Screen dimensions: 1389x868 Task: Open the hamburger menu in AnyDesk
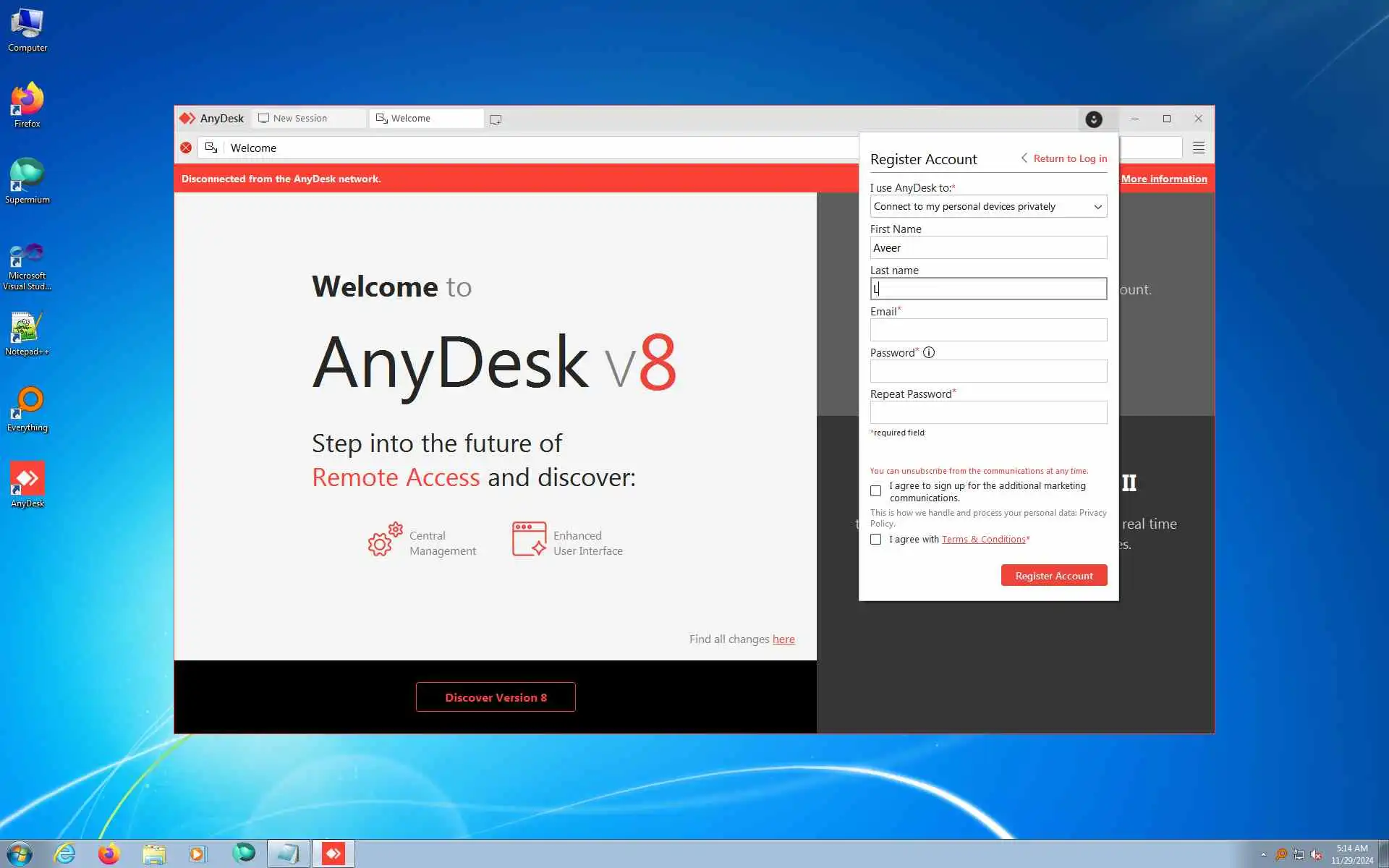[1198, 148]
